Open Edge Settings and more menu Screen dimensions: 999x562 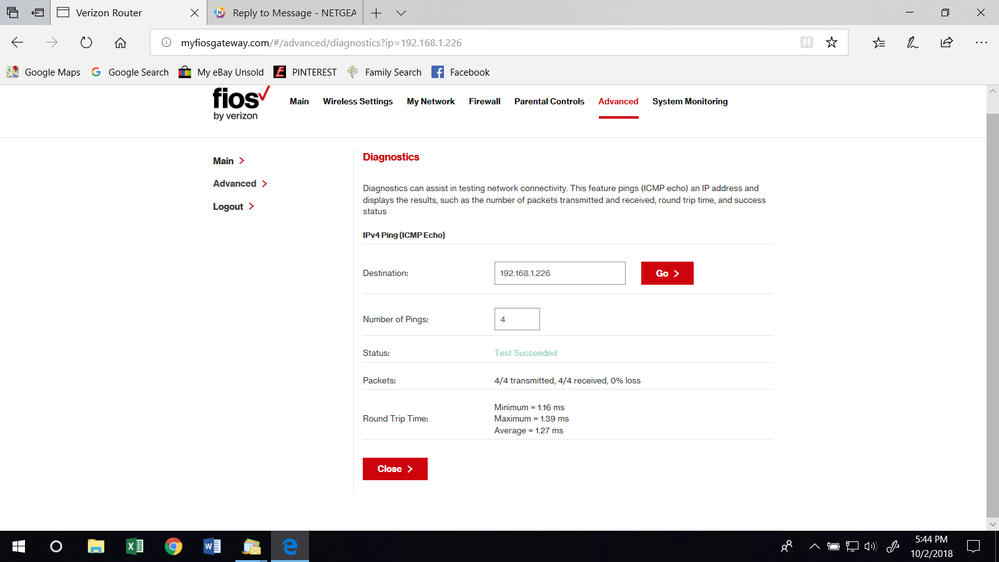click(x=981, y=43)
